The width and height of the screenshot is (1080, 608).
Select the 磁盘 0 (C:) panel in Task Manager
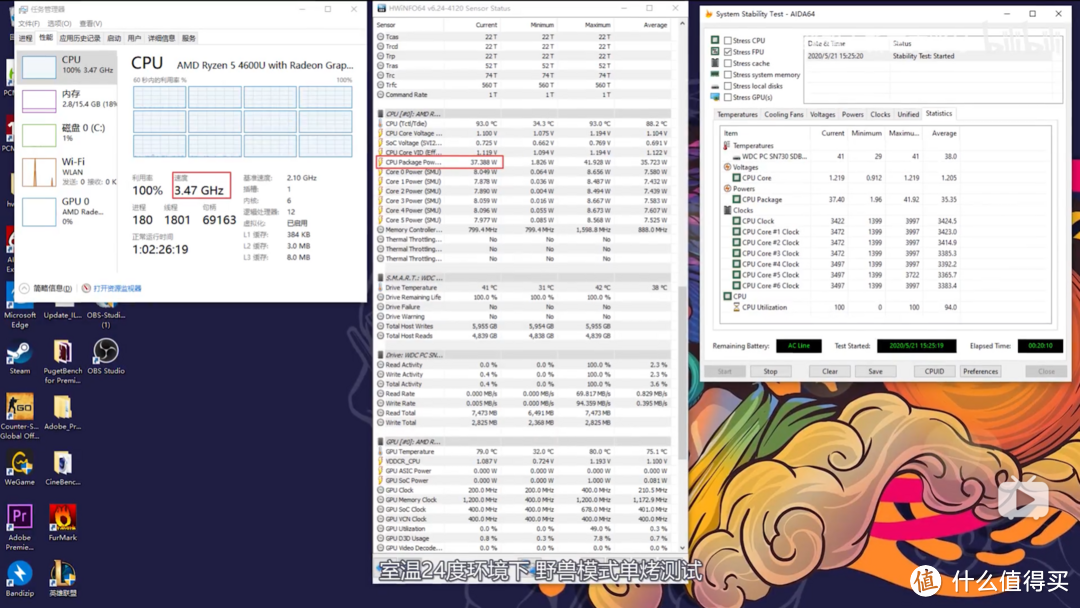point(68,134)
